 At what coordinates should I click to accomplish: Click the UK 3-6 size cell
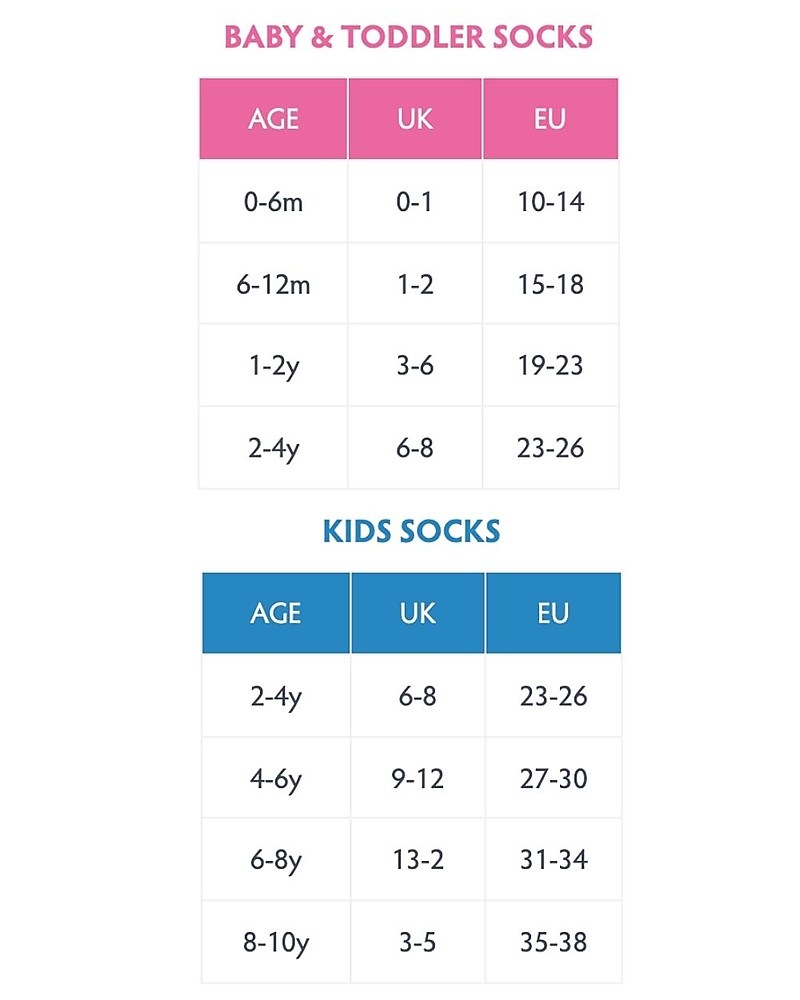point(415,365)
